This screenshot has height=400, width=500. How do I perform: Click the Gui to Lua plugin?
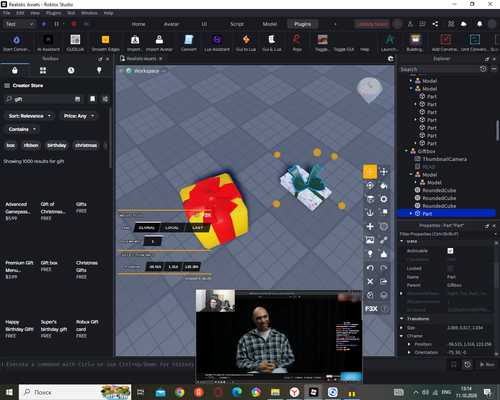click(246, 43)
